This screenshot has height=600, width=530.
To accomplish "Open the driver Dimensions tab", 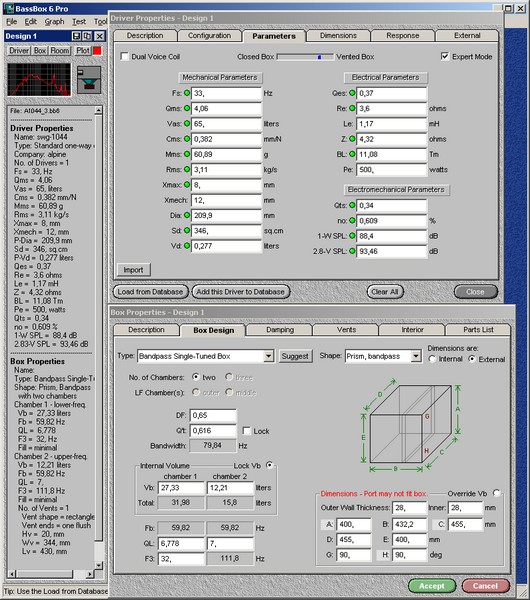I will pyautogui.click(x=338, y=36).
